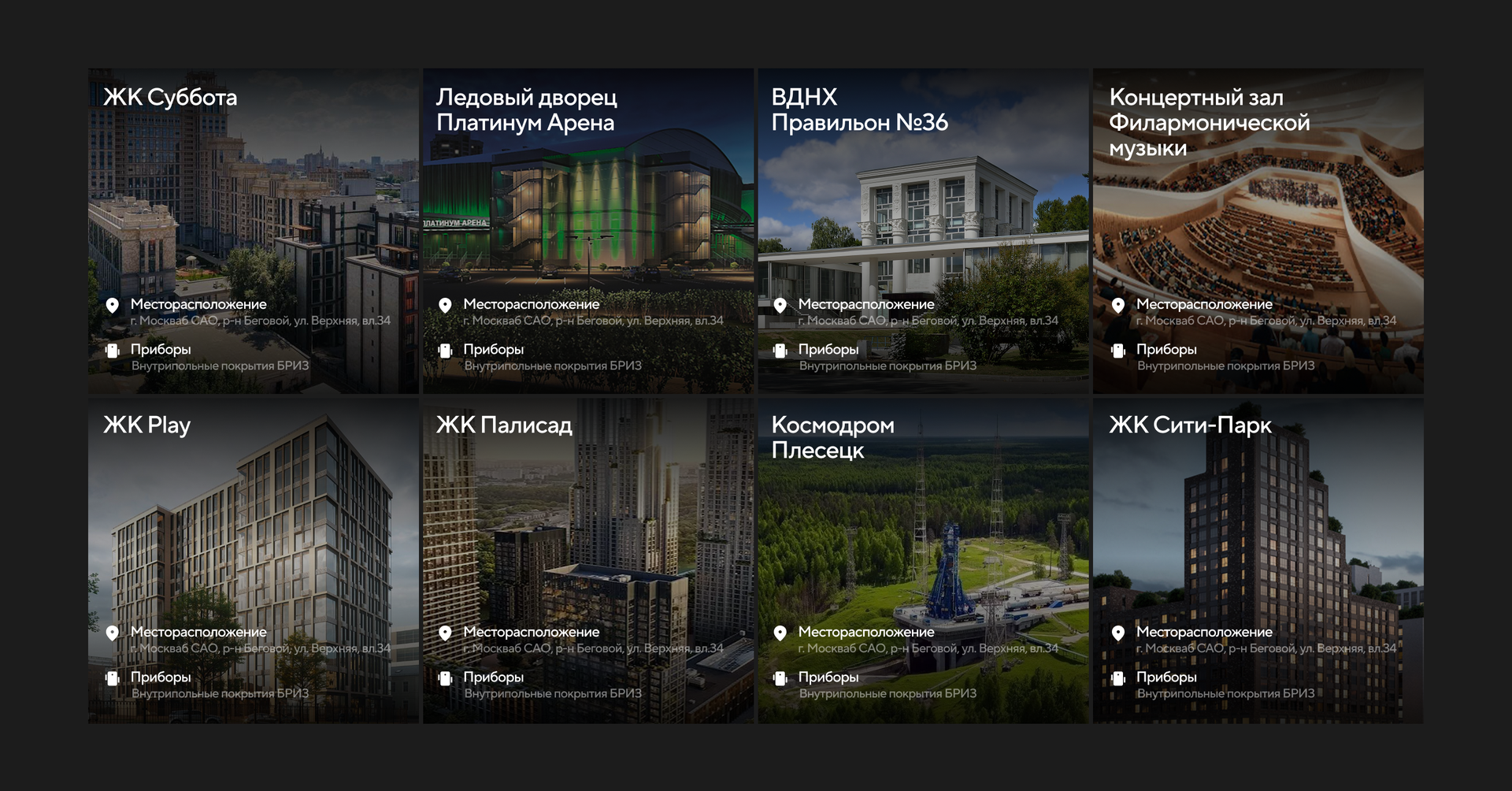Screen dimensions: 1512x791
Task: Click the location pin in ЖК Палисад card
Action: tap(445, 633)
